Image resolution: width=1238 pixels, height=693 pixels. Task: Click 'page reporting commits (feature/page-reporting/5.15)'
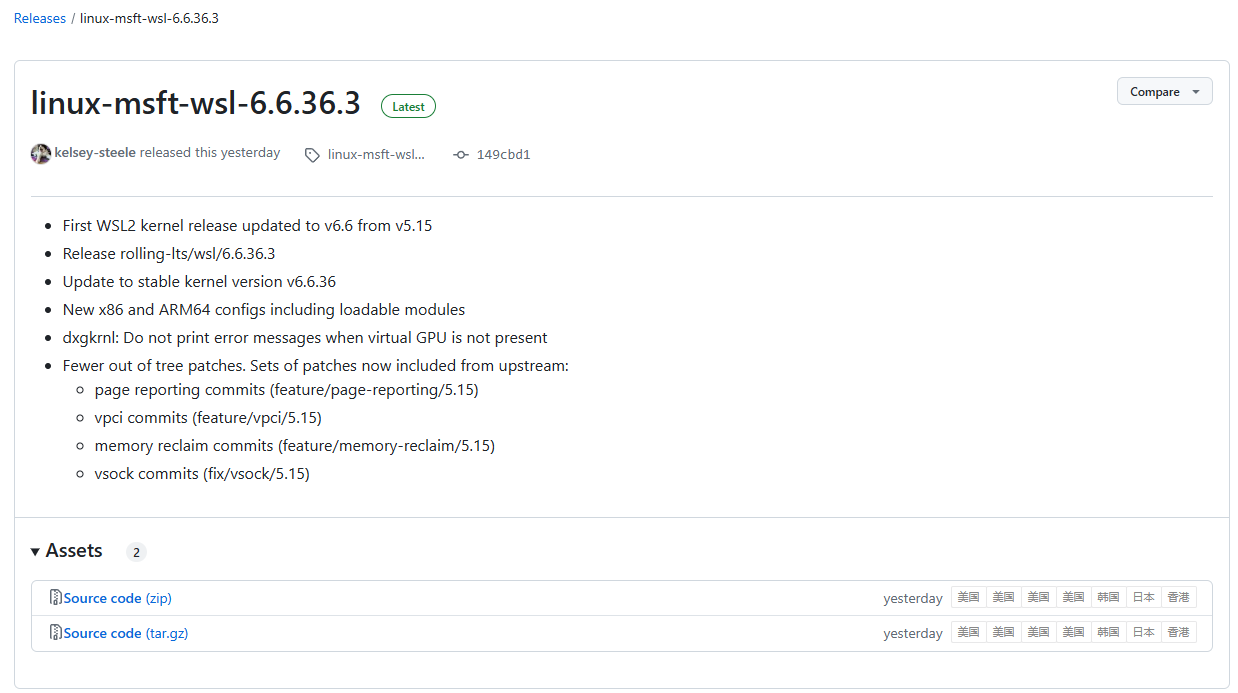[287, 390]
